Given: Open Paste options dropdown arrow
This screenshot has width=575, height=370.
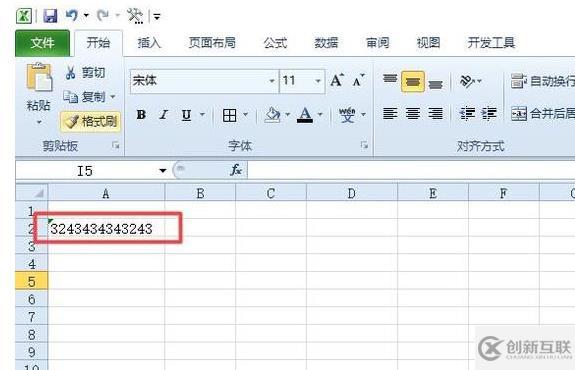Looking at the screenshot, I should (39, 122).
